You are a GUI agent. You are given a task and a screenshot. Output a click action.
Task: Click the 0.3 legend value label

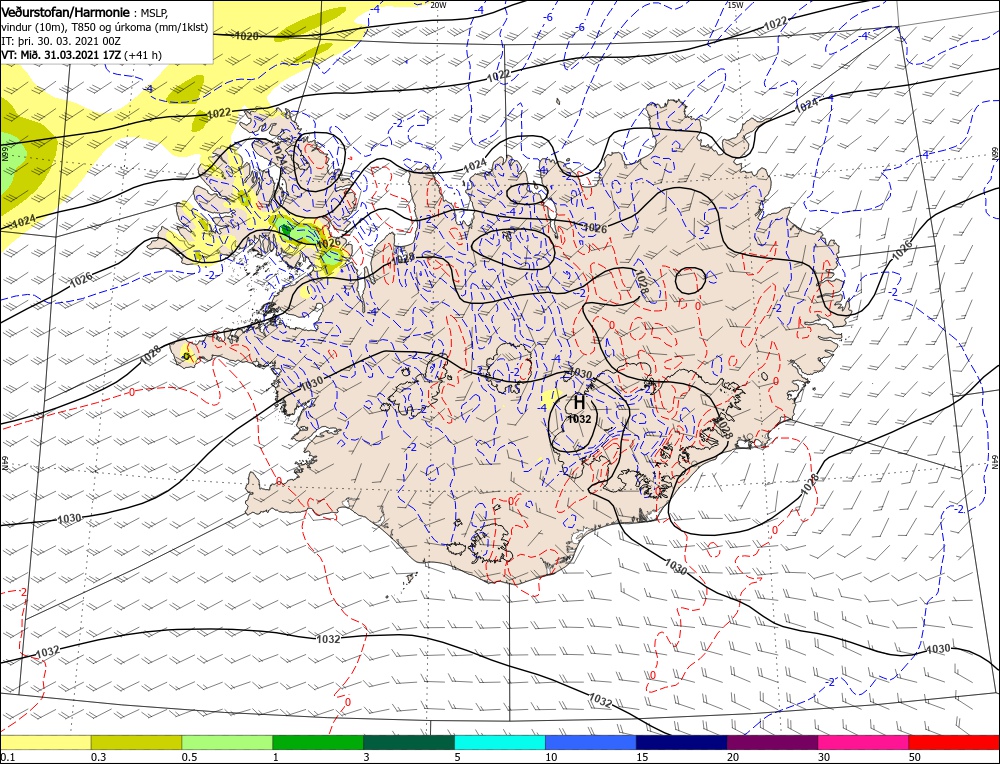click(x=98, y=757)
